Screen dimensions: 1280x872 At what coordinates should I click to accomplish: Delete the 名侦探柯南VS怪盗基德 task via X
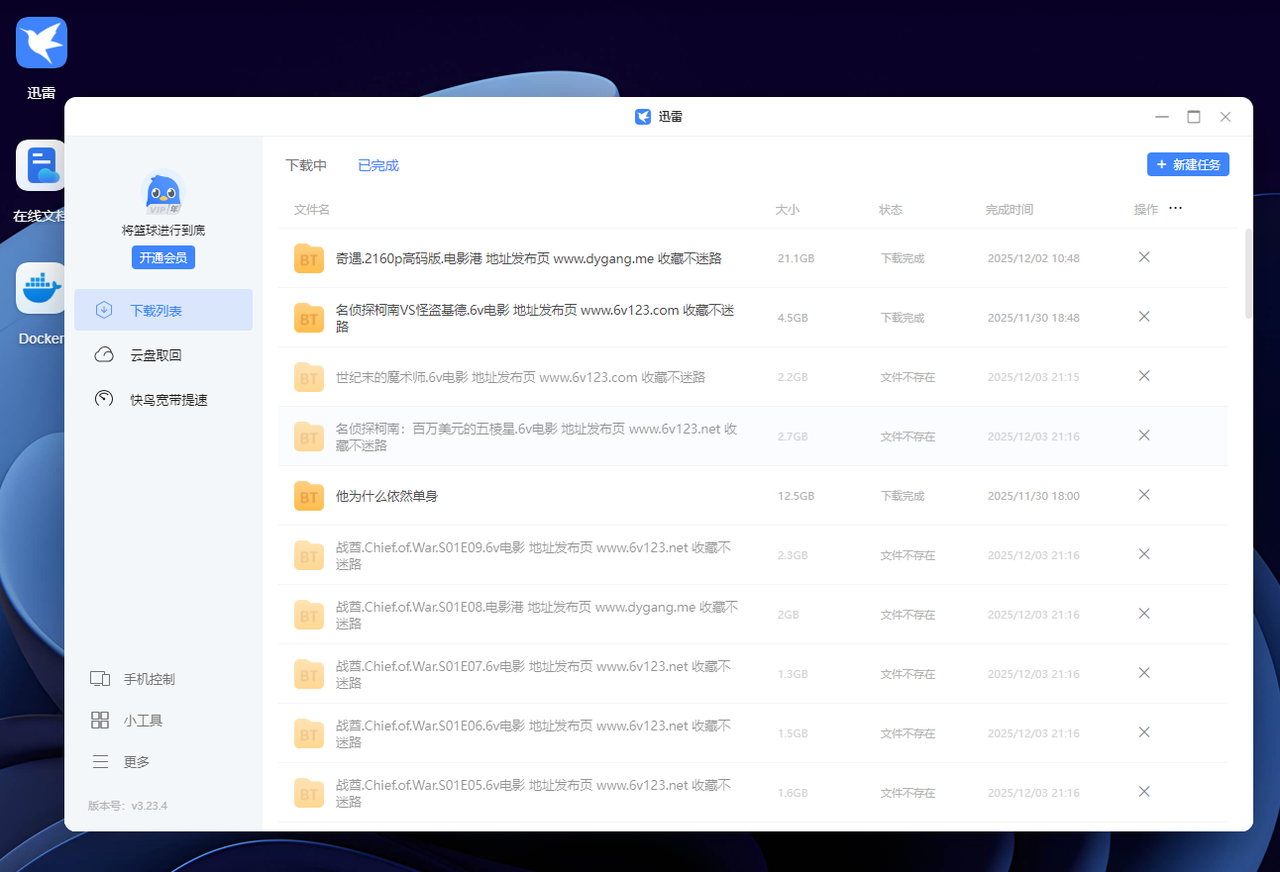click(1145, 317)
